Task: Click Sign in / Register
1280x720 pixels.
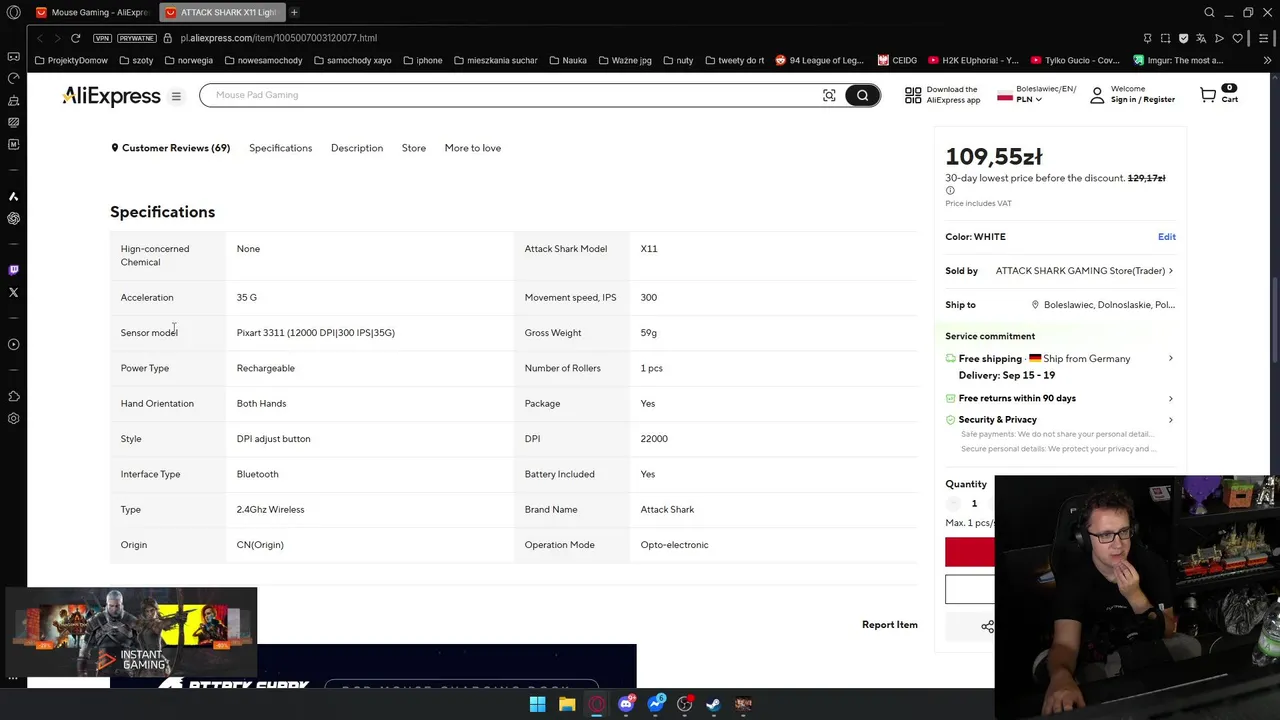Action: click(1143, 100)
